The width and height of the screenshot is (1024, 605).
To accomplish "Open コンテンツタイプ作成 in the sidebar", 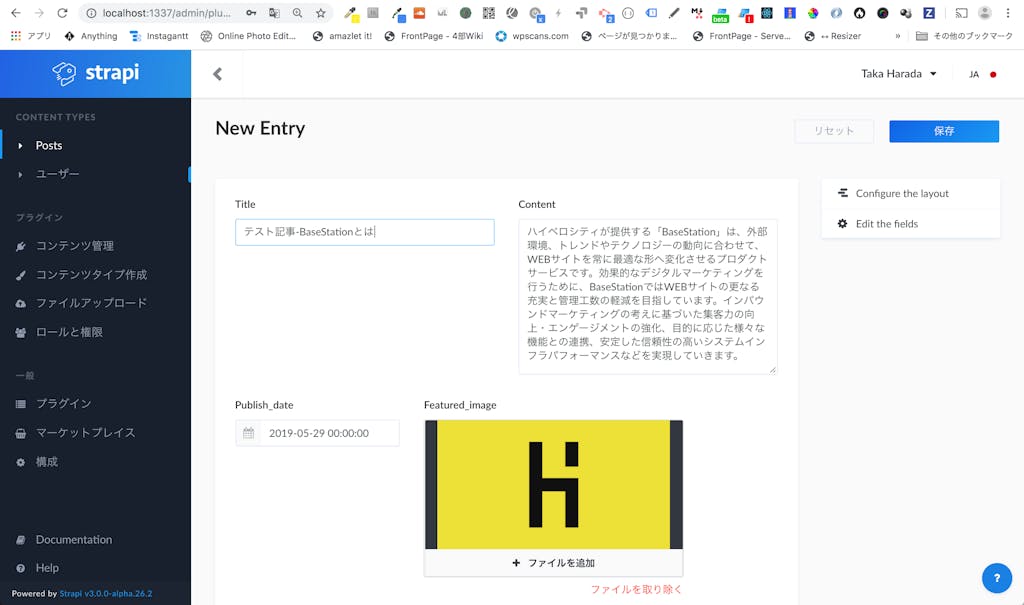I will (x=91, y=274).
